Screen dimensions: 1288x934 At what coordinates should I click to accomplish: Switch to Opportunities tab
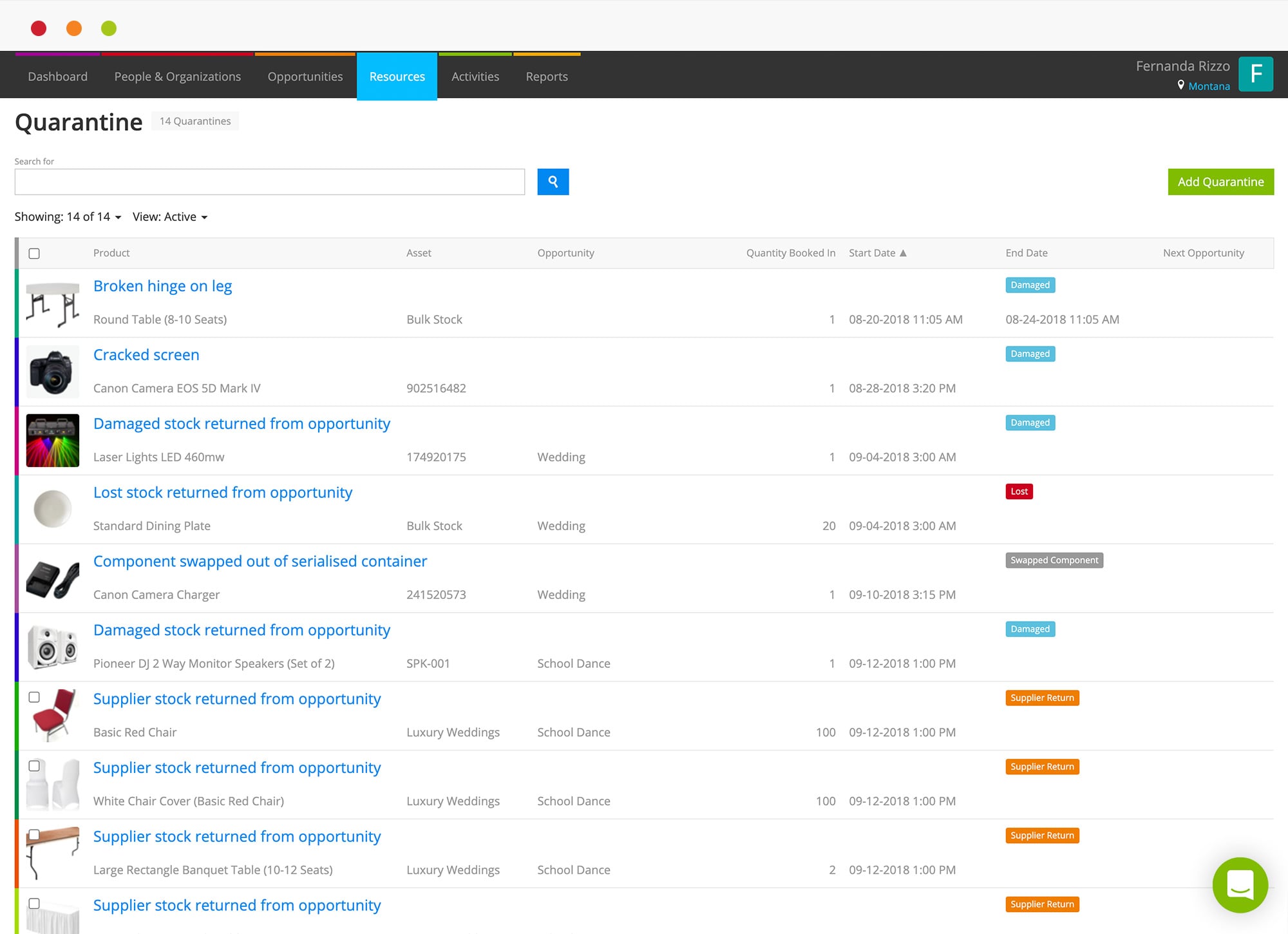305,77
